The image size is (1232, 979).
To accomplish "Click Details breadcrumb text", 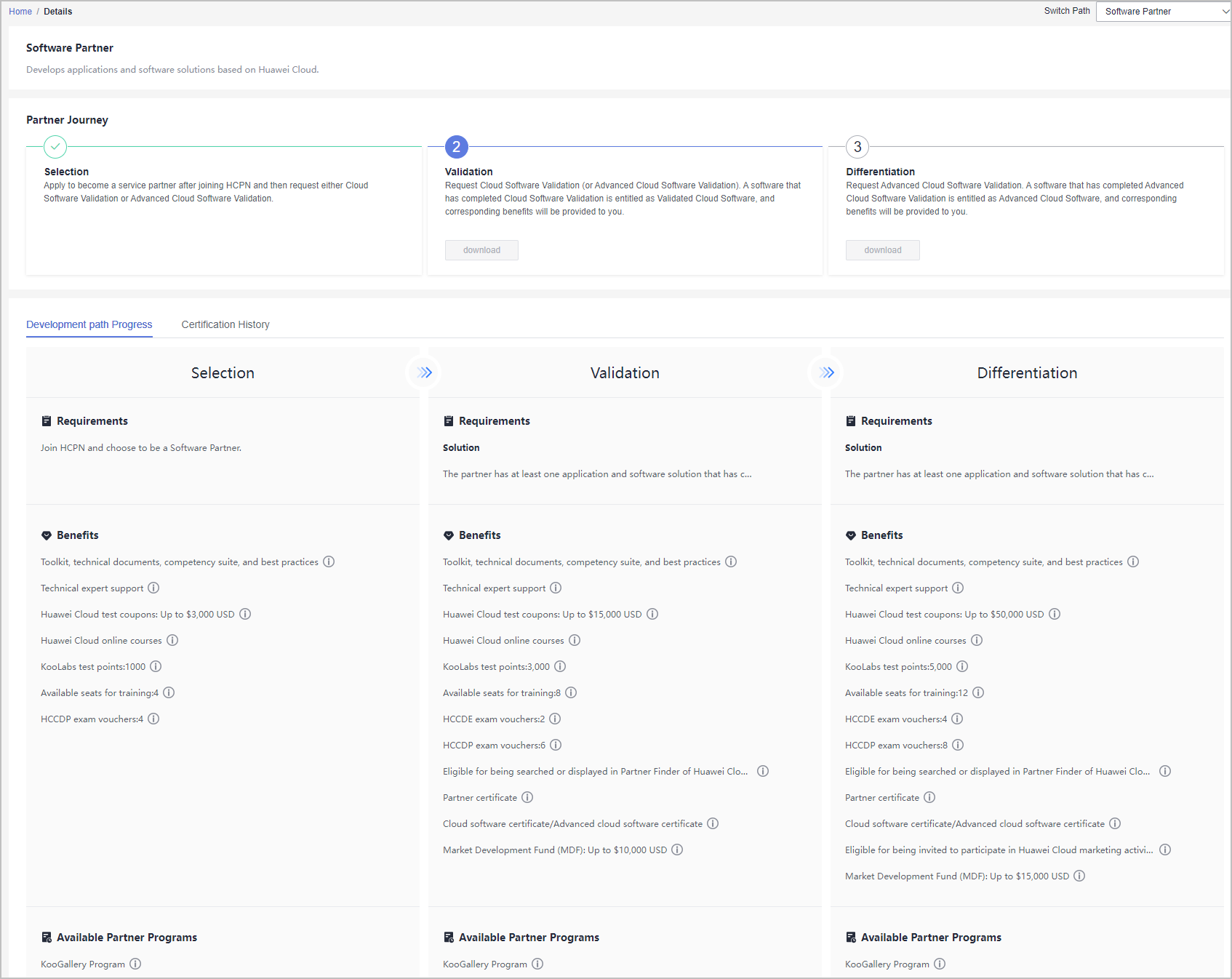I will click(57, 12).
